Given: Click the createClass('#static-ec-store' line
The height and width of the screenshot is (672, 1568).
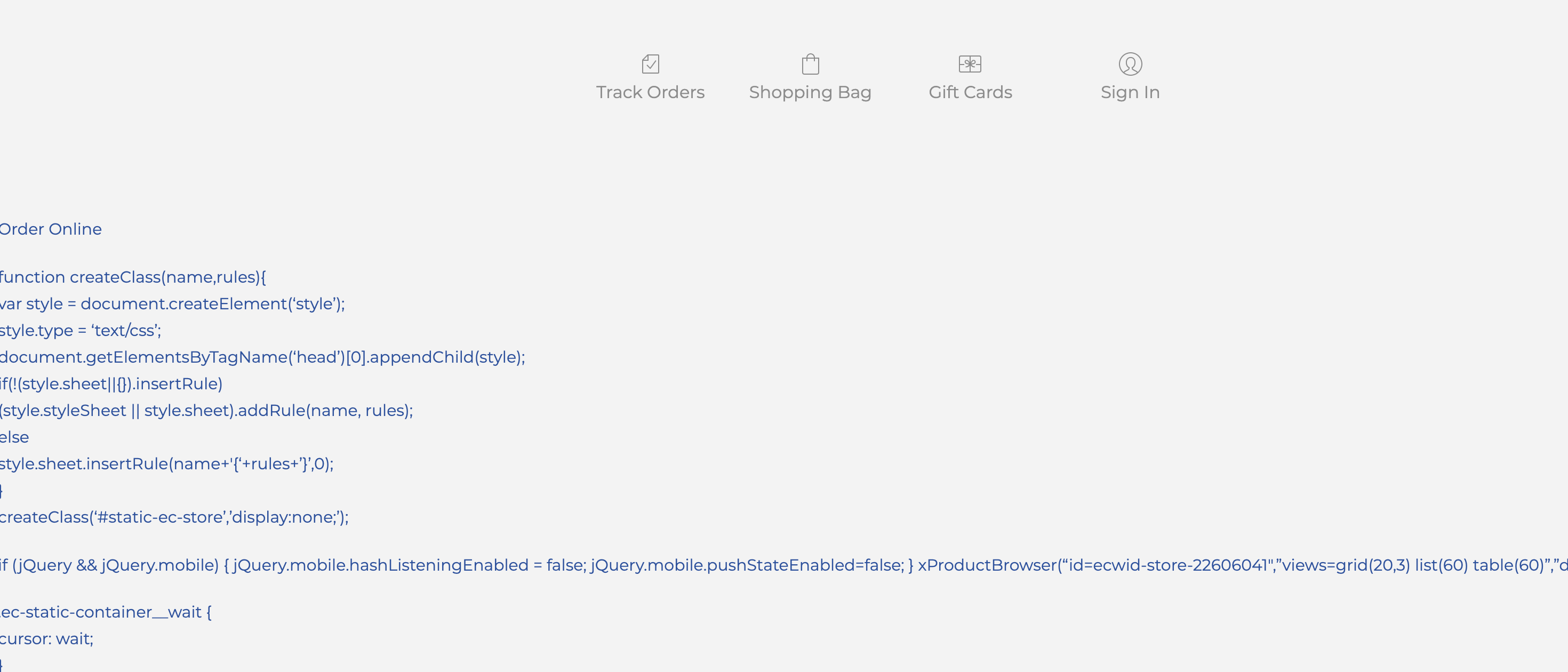Looking at the screenshot, I should click(x=174, y=517).
